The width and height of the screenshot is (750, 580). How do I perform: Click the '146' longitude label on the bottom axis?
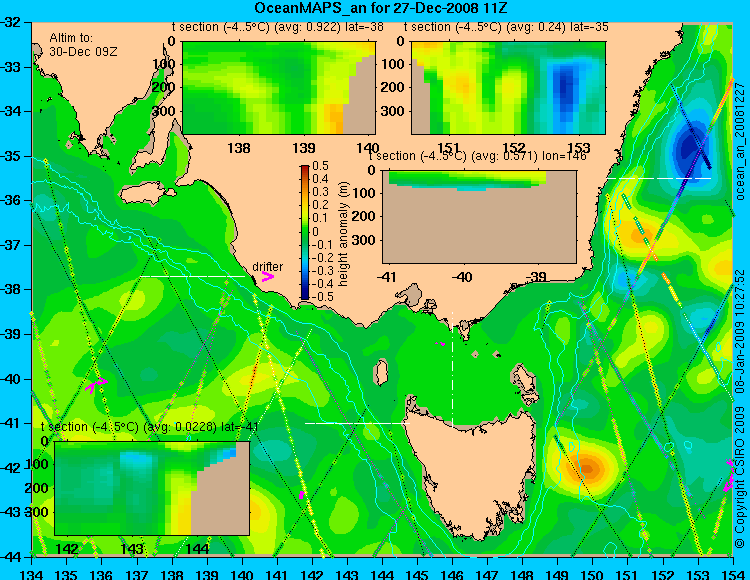[x=452, y=574]
